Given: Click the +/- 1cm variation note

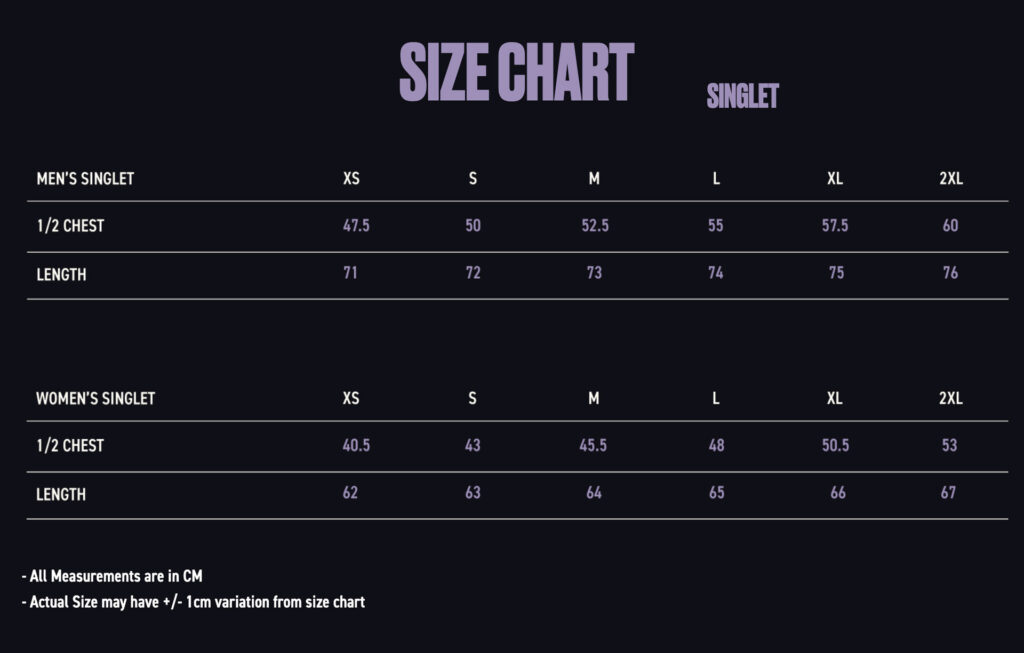Looking at the screenshot, I should 193,602.
